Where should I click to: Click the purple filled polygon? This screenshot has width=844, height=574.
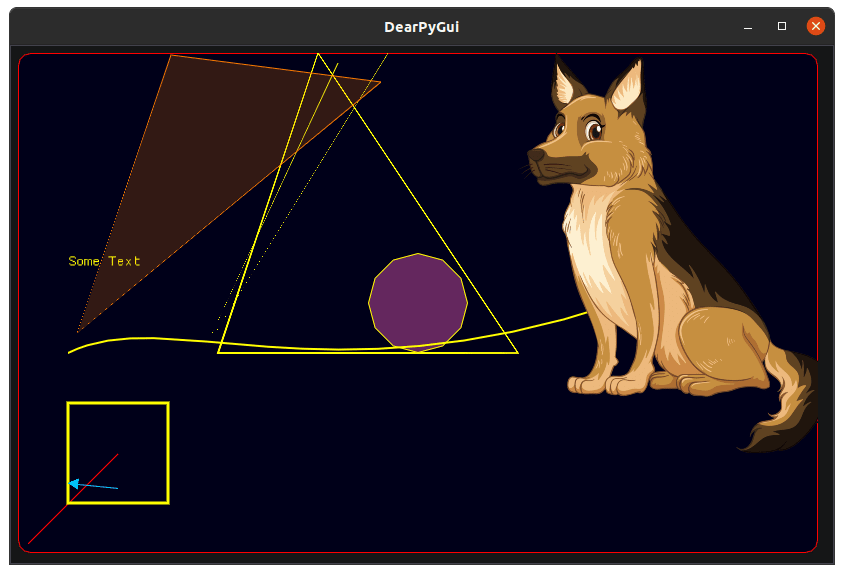tap(418, 303)
